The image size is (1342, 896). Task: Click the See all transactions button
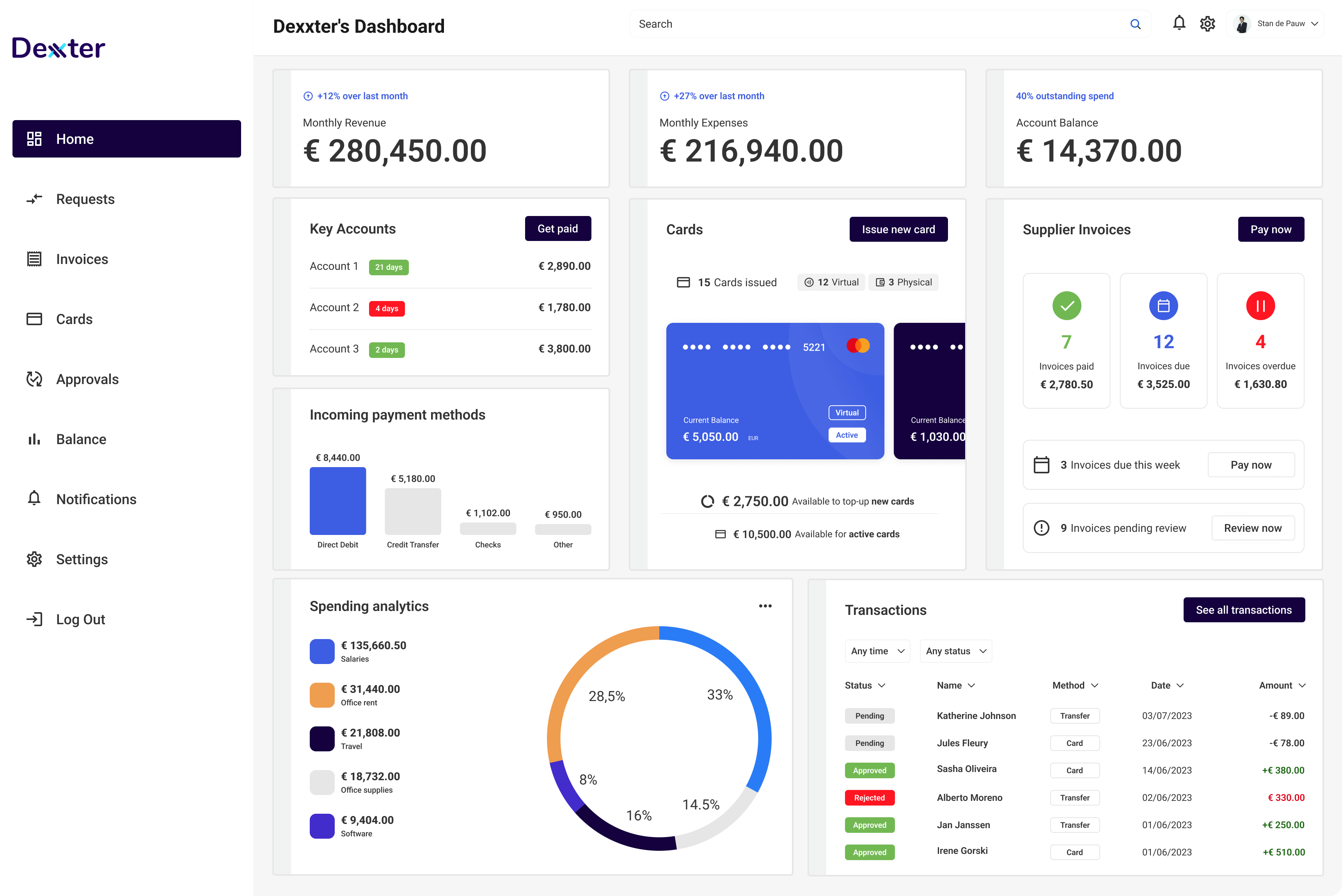coord(1243,610)
